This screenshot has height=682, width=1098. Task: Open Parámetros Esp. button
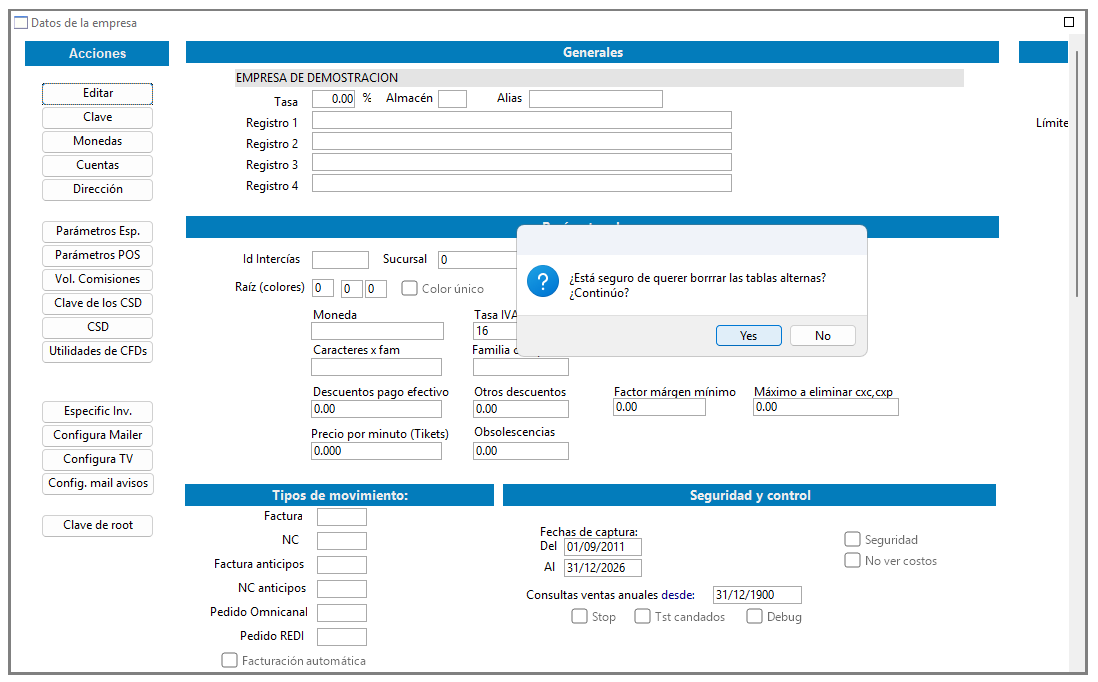coord(97,231)
